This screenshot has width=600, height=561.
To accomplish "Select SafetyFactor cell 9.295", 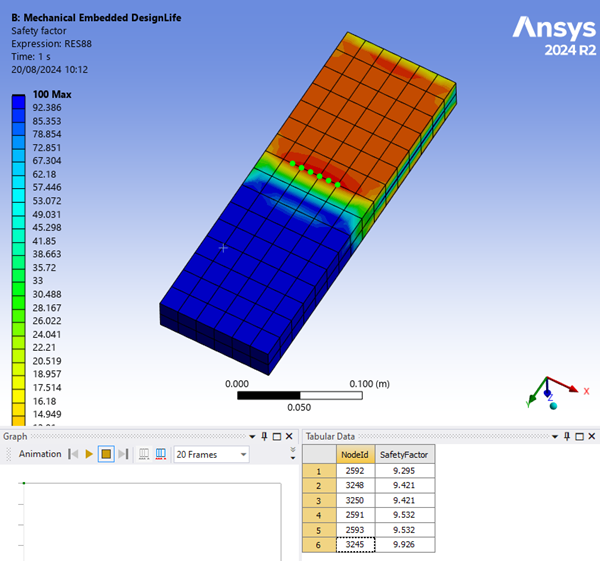I will [x=405, y=471].
